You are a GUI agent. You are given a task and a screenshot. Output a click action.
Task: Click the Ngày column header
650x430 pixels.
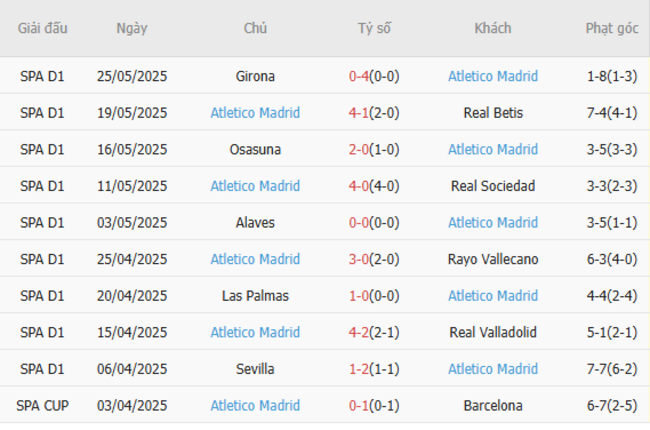pyautogui.click(x=131, y=28)
